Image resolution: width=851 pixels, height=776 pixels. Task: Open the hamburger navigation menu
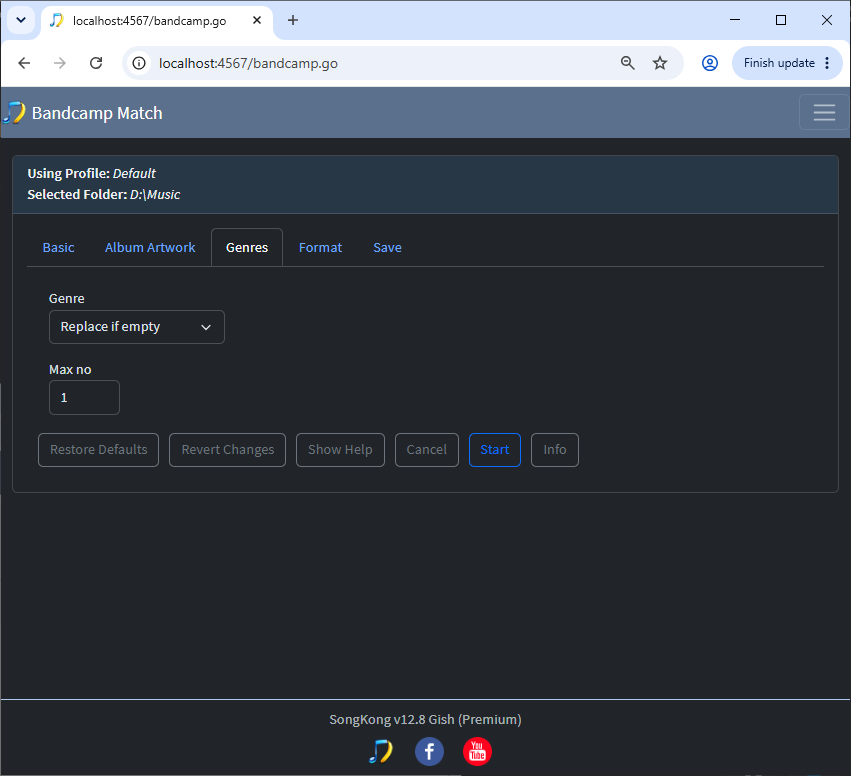pos(824,112)
